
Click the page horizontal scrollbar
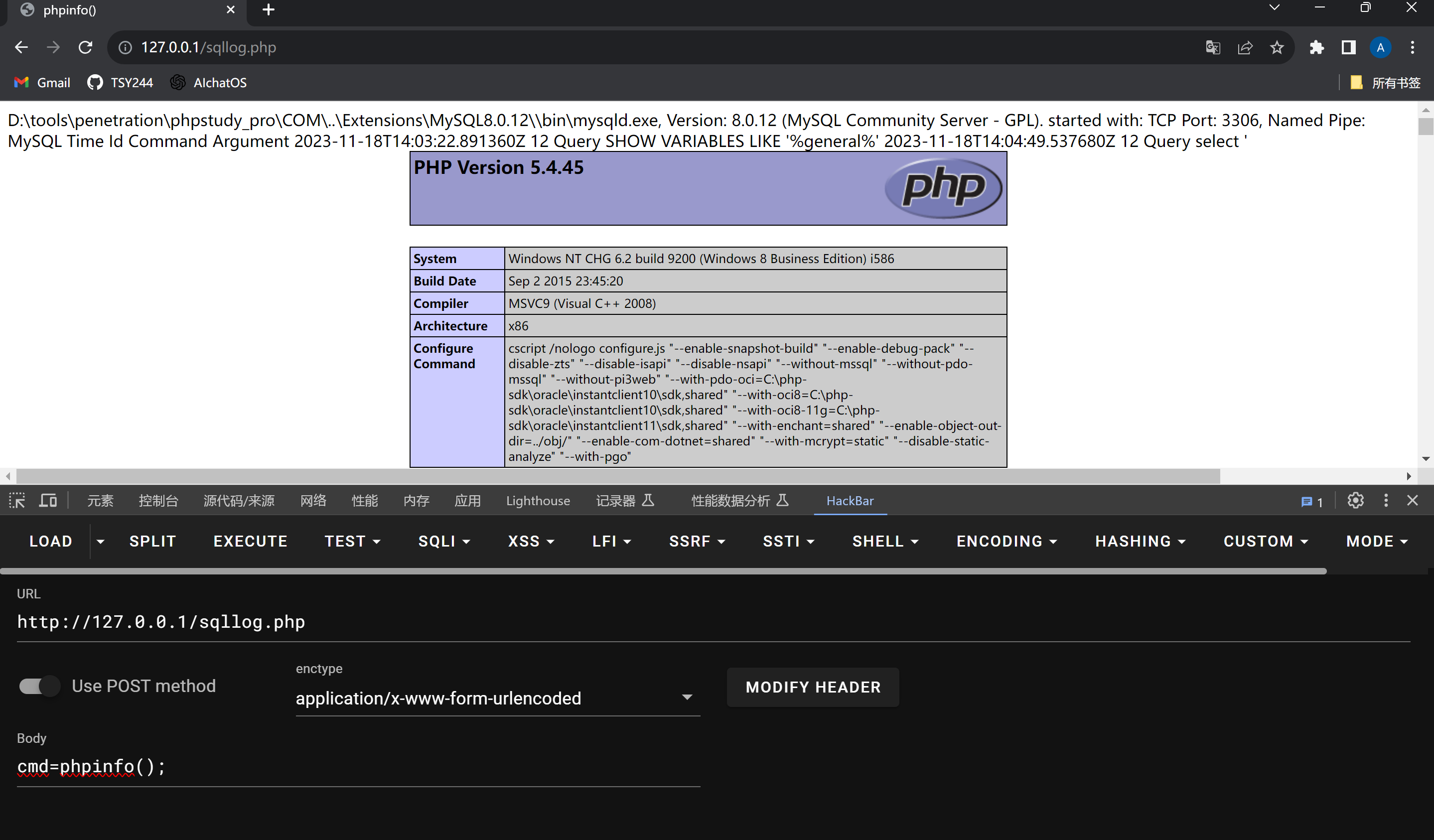point(617,476)
